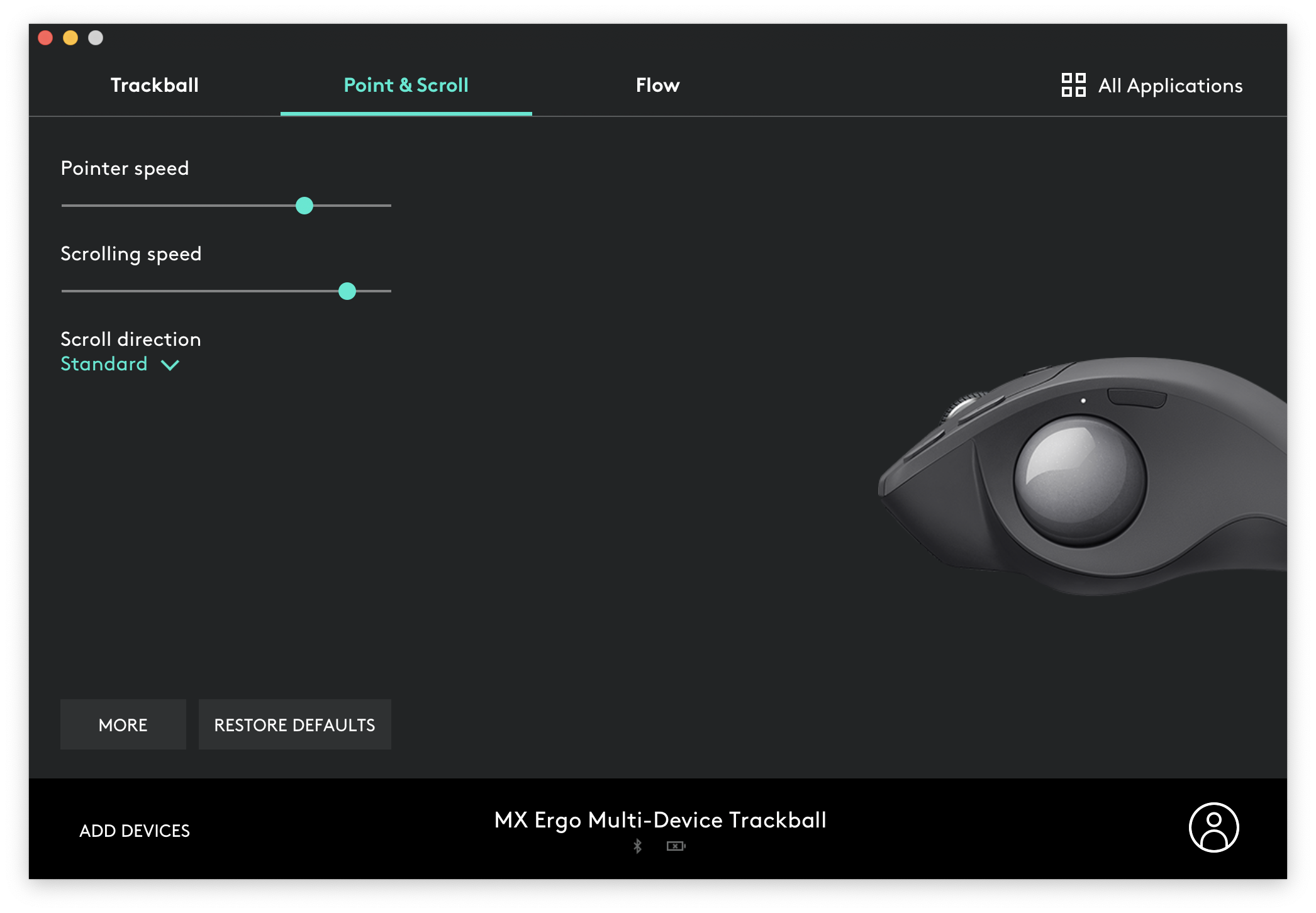Click the MORE button

(x=123, y=724)
